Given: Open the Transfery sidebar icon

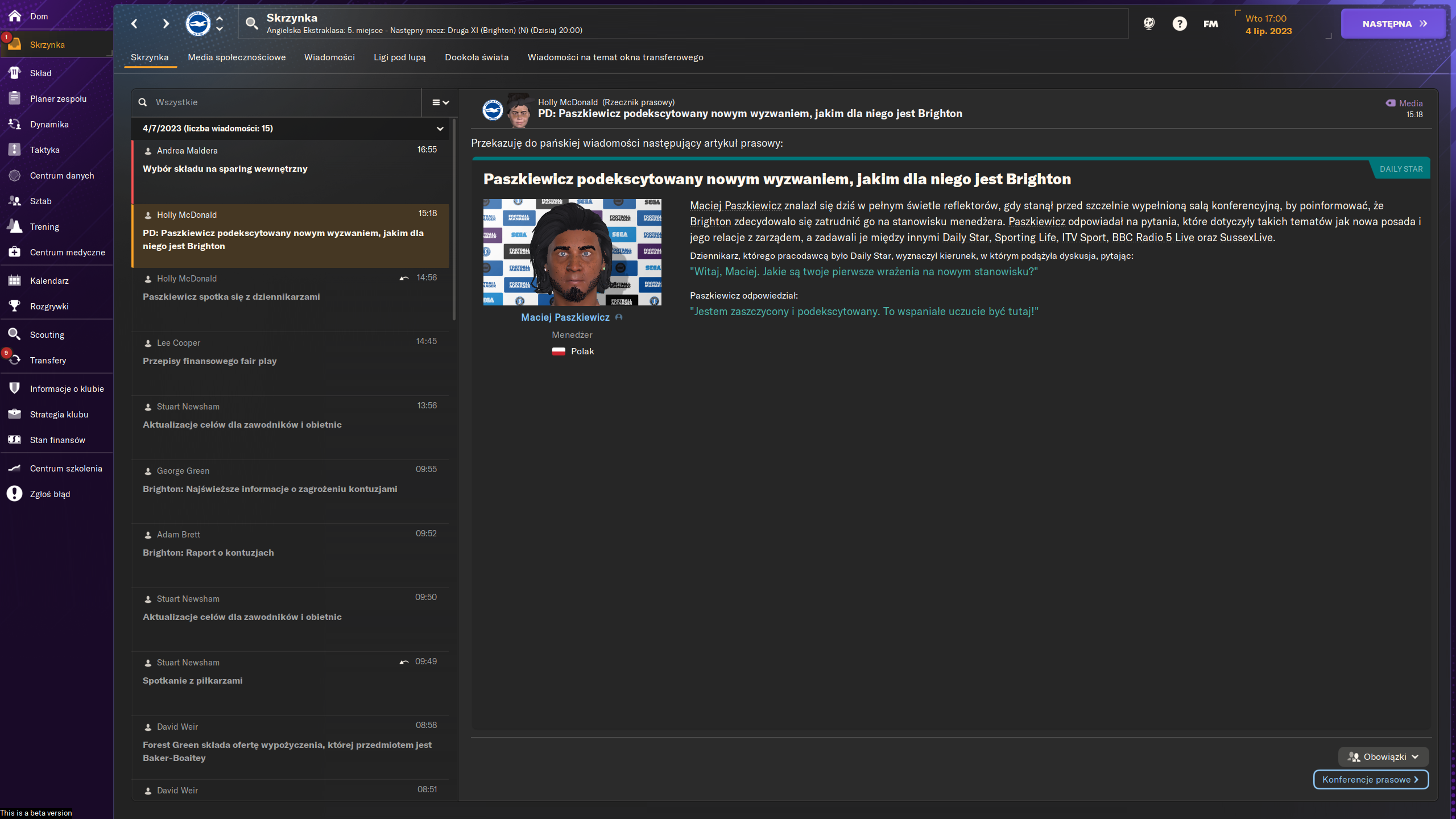Looking at the screenshot, I should pos(15,360).
